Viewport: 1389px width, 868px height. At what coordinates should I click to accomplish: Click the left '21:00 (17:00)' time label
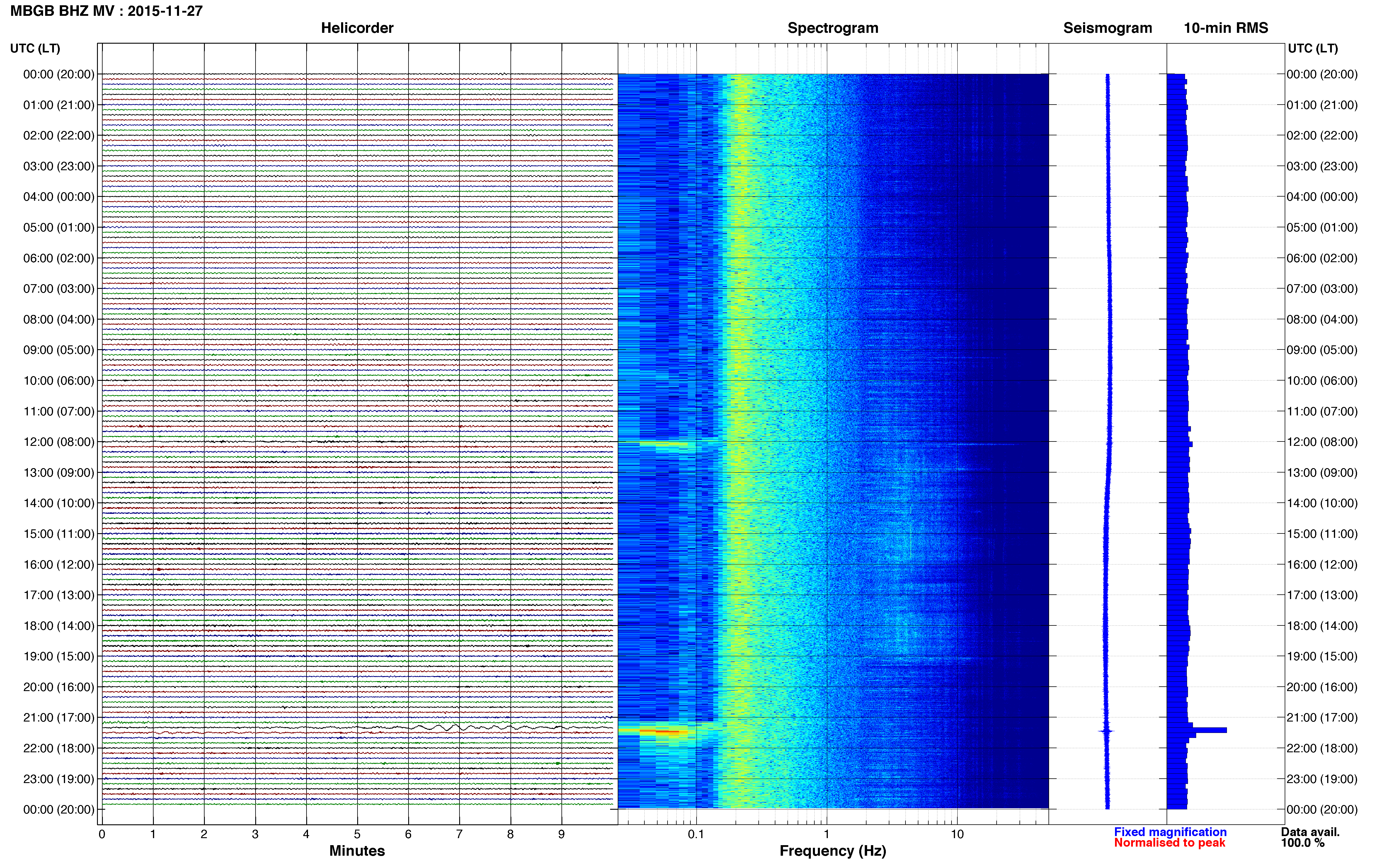coord(59,718)
